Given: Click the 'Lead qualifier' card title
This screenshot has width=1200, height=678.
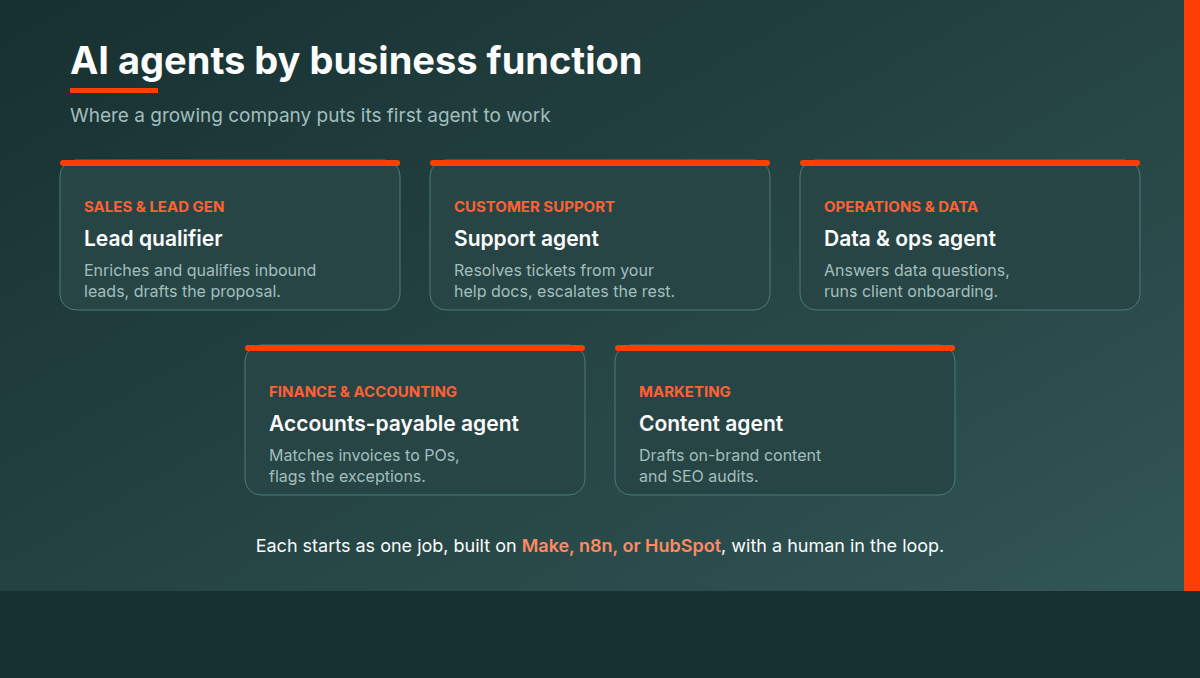Looking at the screenshot, I should [153, 238].
